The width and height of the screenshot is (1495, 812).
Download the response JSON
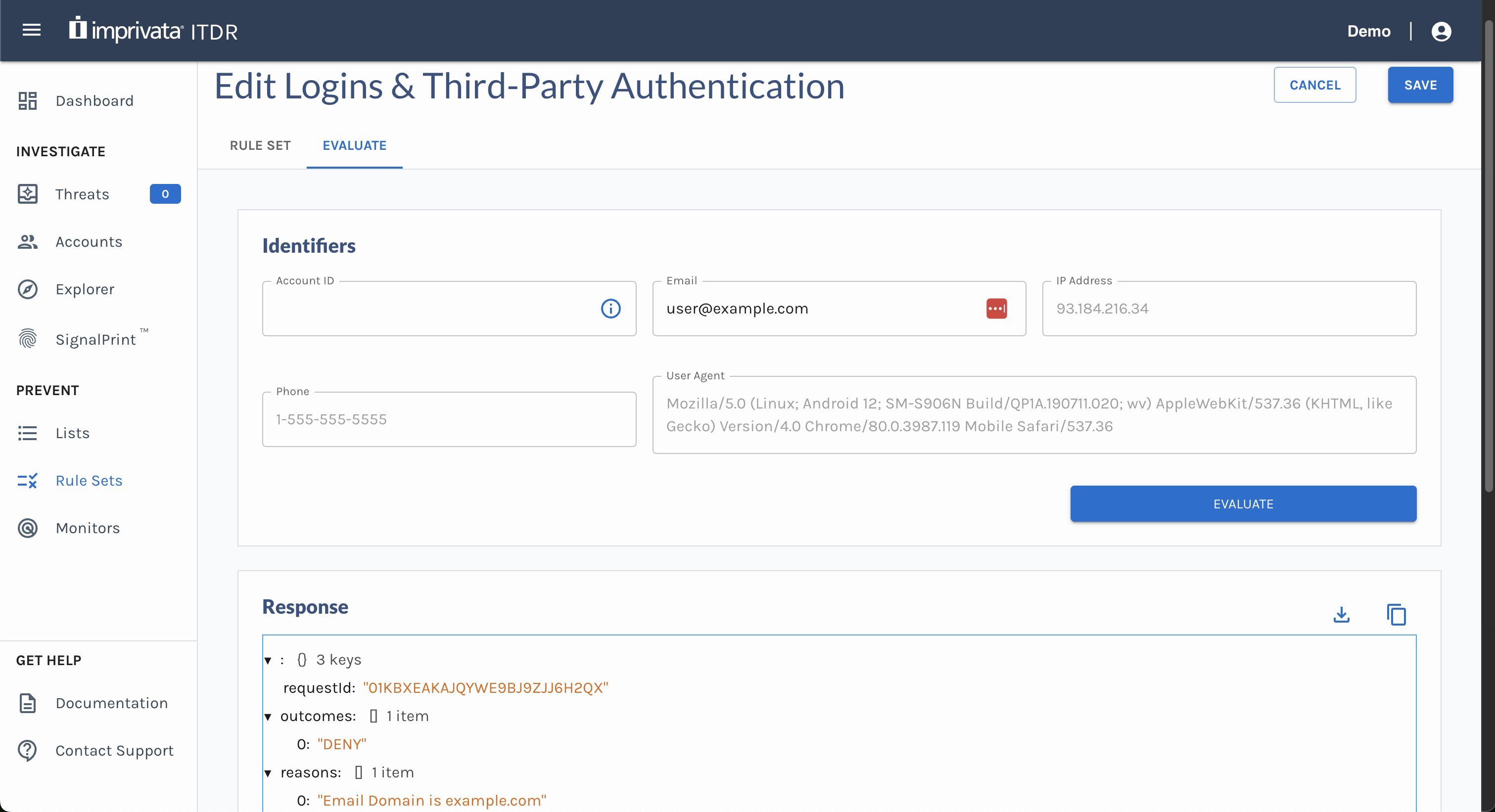point(1341,614)
